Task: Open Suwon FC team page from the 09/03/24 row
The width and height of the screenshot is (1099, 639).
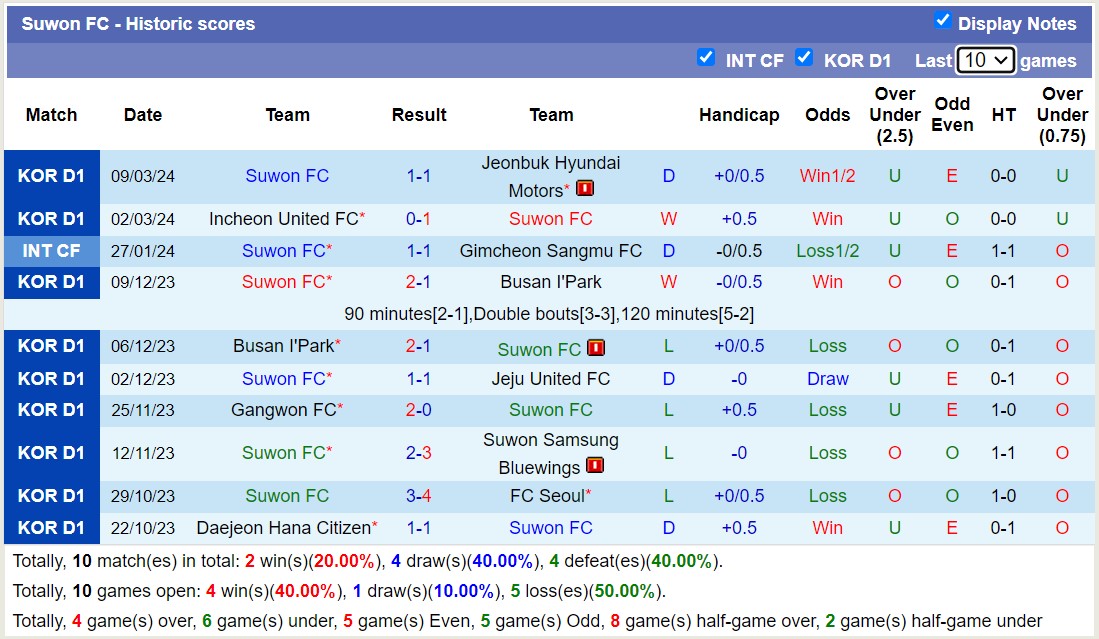Action: (x=287, y=175)
